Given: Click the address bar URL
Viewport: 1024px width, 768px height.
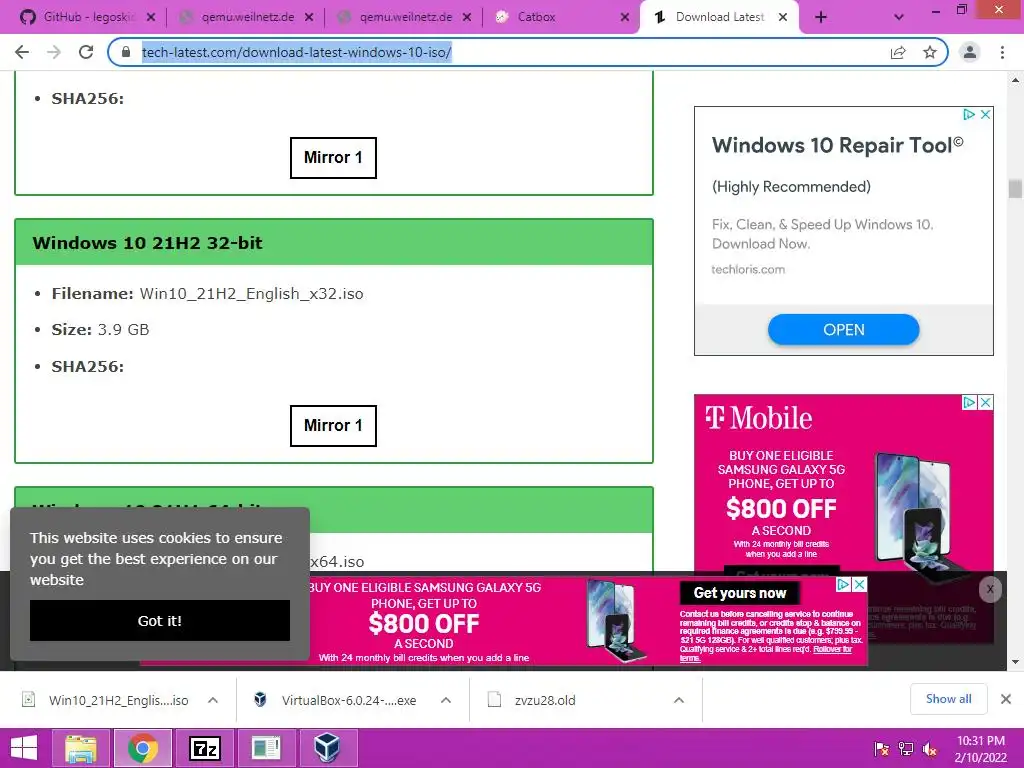Looking at the screenshot, I should (296, 52).
